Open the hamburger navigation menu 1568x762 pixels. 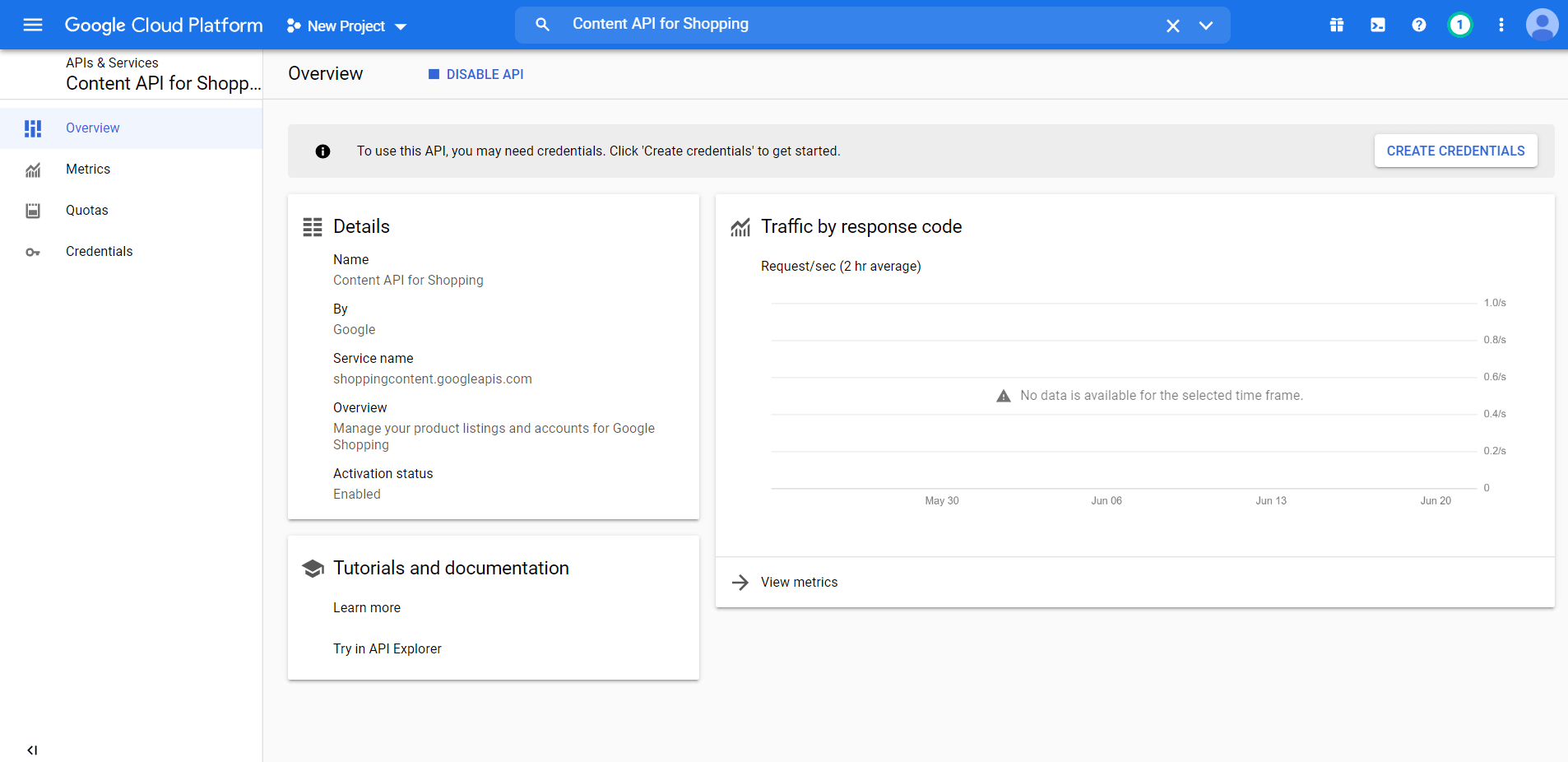pyautogui.click(x=33, y=25)
